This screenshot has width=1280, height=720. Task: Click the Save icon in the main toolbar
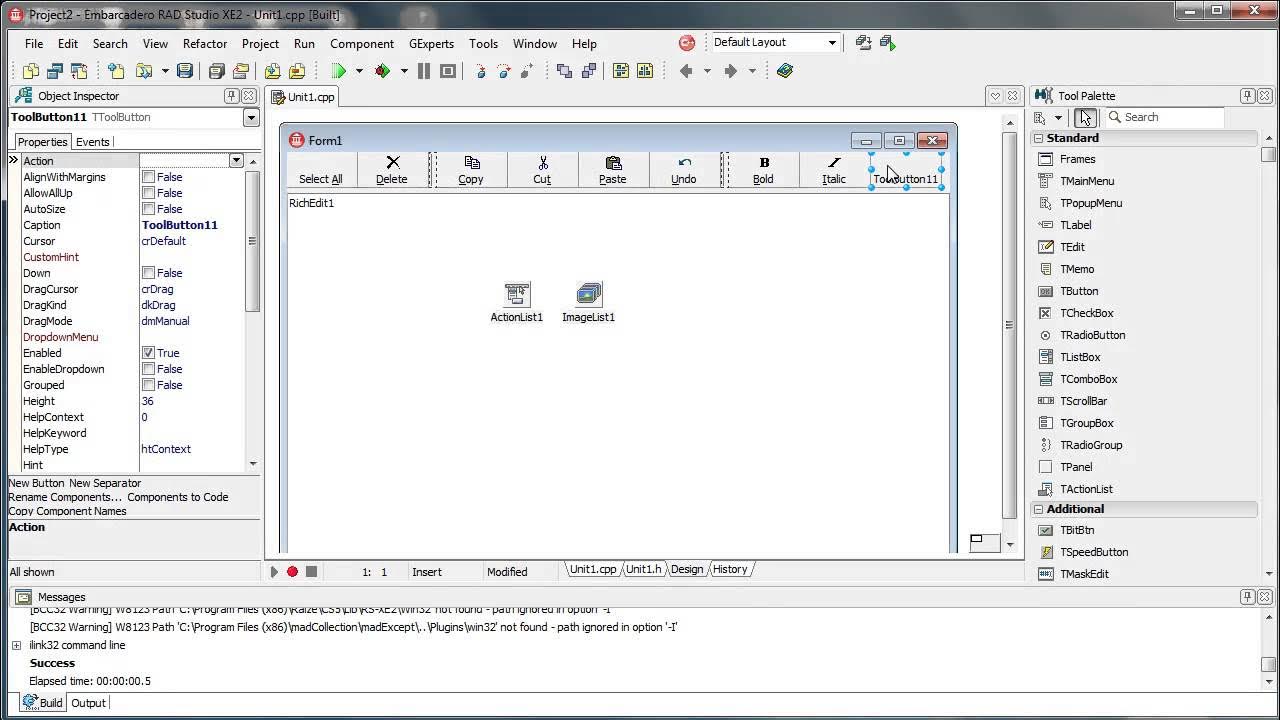click(184, 71)
